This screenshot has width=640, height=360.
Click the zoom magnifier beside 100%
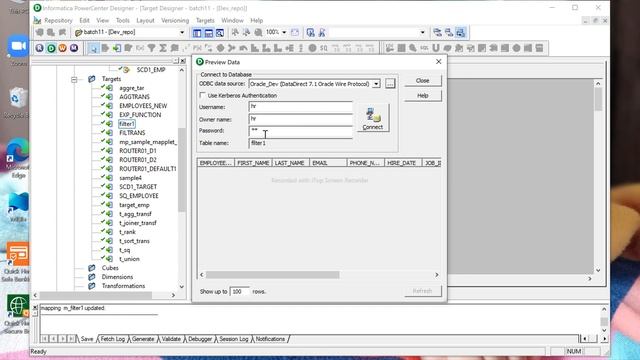coord(258,32)
